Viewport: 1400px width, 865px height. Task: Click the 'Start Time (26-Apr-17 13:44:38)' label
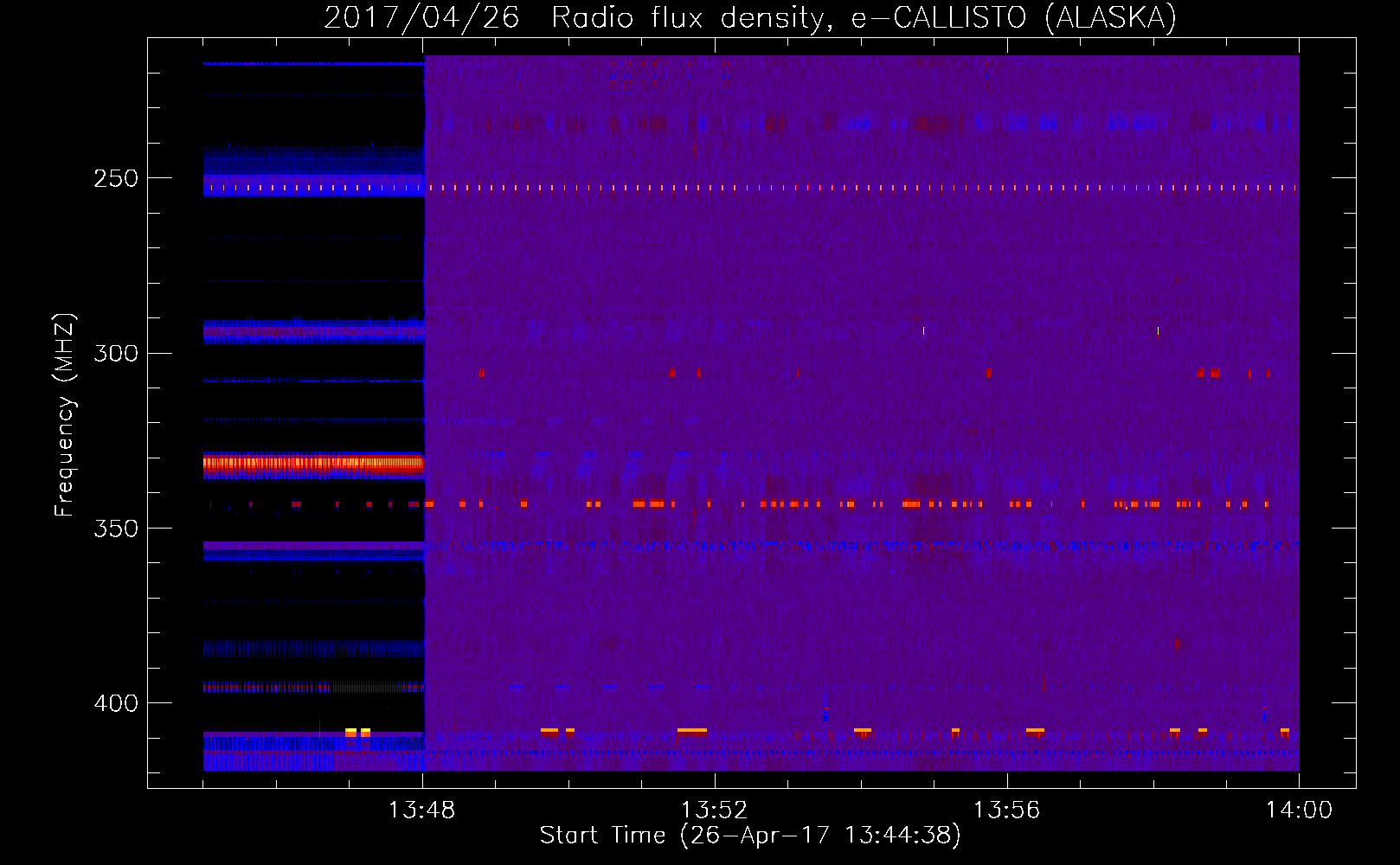pyautogui.click(x=750, y=836)
